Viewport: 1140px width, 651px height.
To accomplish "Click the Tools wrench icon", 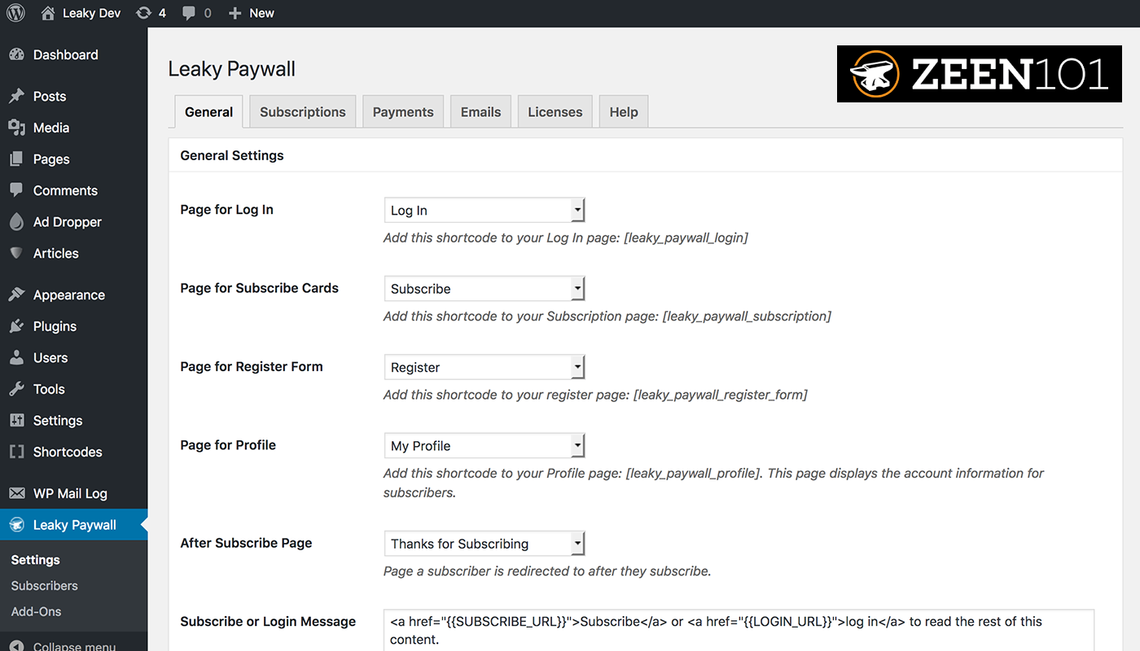I will click(x=17, y=389).
